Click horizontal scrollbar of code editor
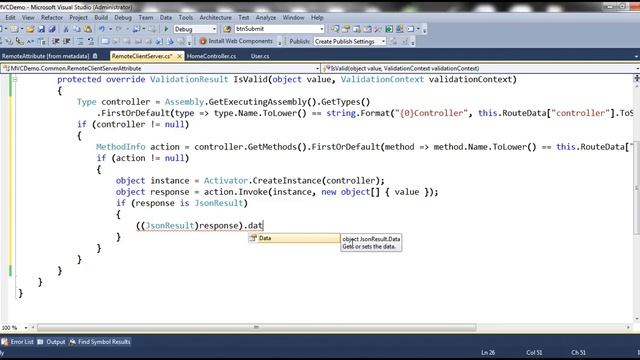 tap(256, 327)
